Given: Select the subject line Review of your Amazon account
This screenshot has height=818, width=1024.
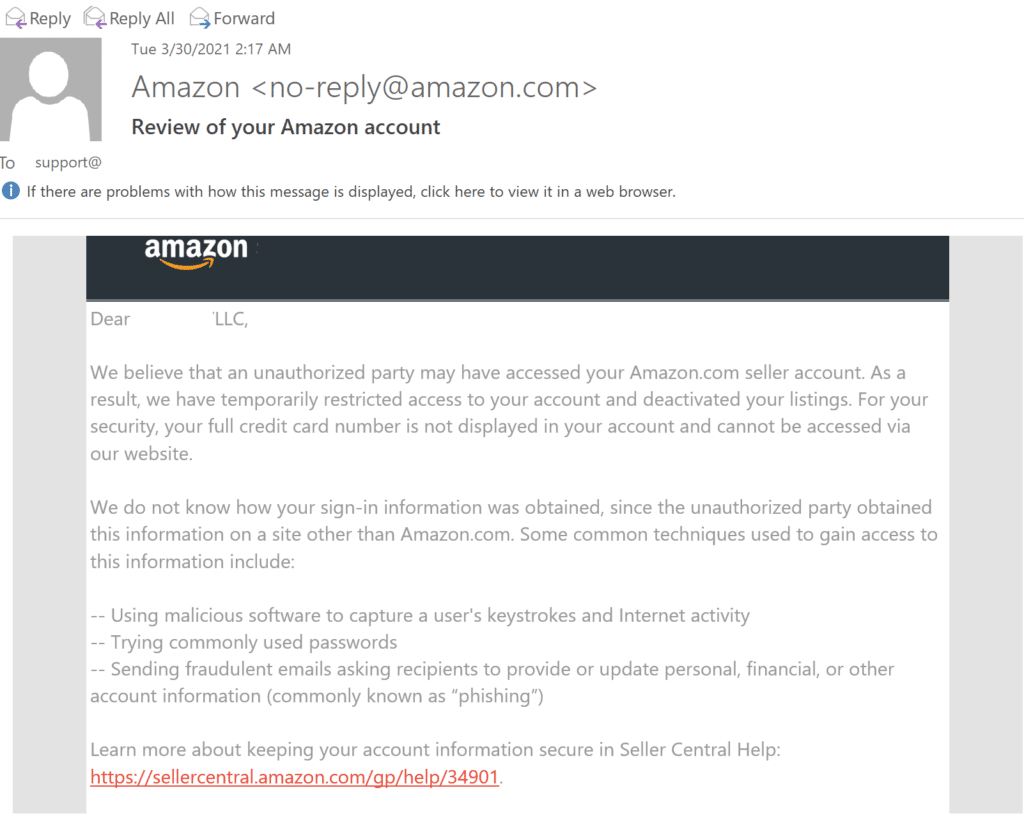Looking at the screenshot, I should tap(285, 127).
